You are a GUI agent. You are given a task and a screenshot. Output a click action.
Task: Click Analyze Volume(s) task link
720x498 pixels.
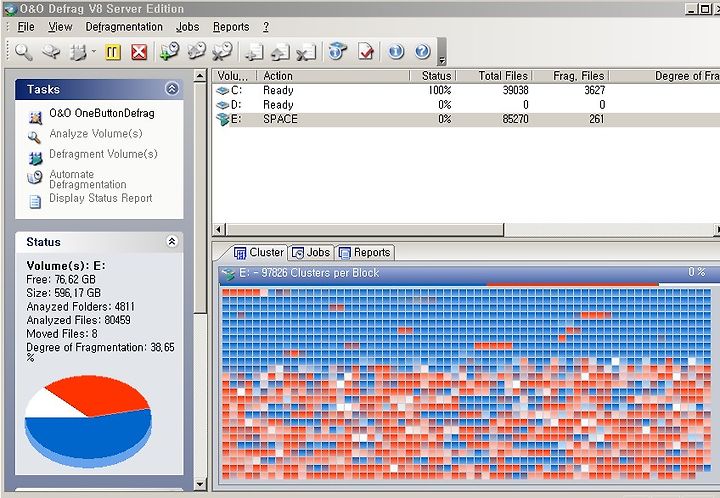[96, 134]
